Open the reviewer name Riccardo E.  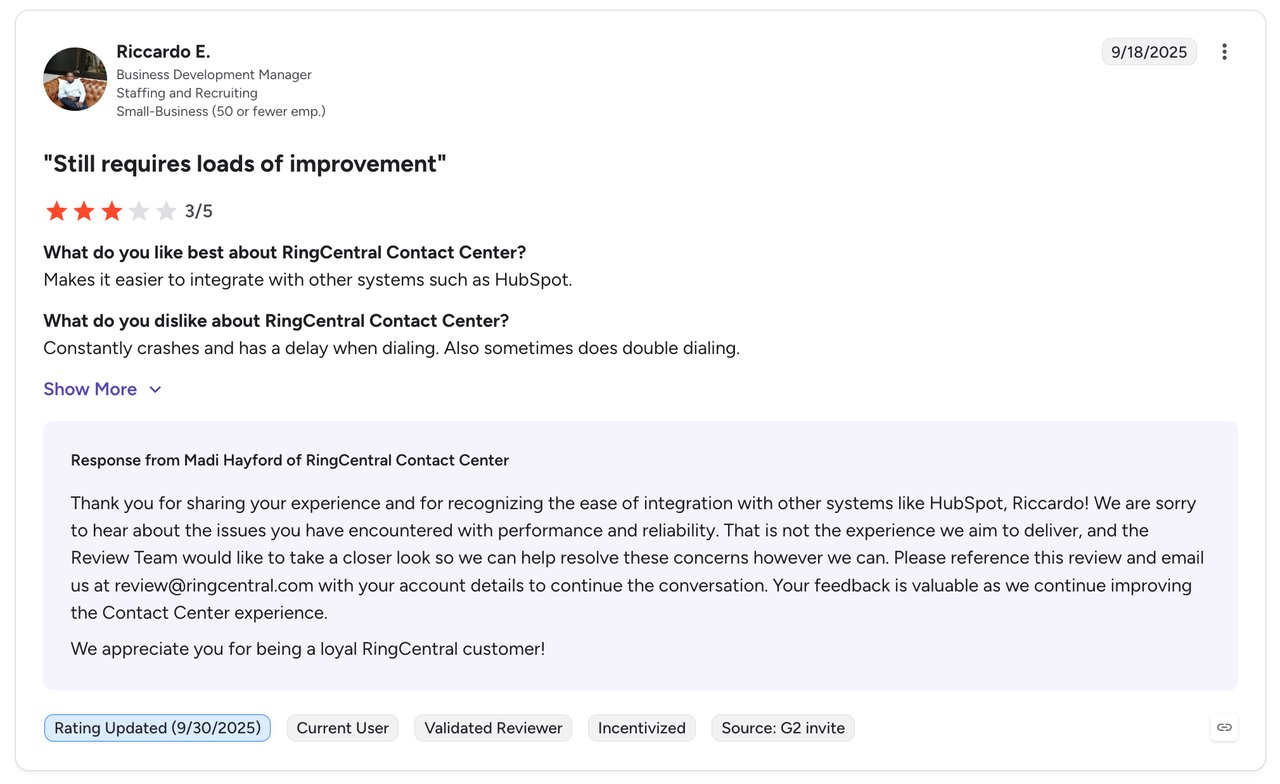pyautogui.click(x=163, y=51)
